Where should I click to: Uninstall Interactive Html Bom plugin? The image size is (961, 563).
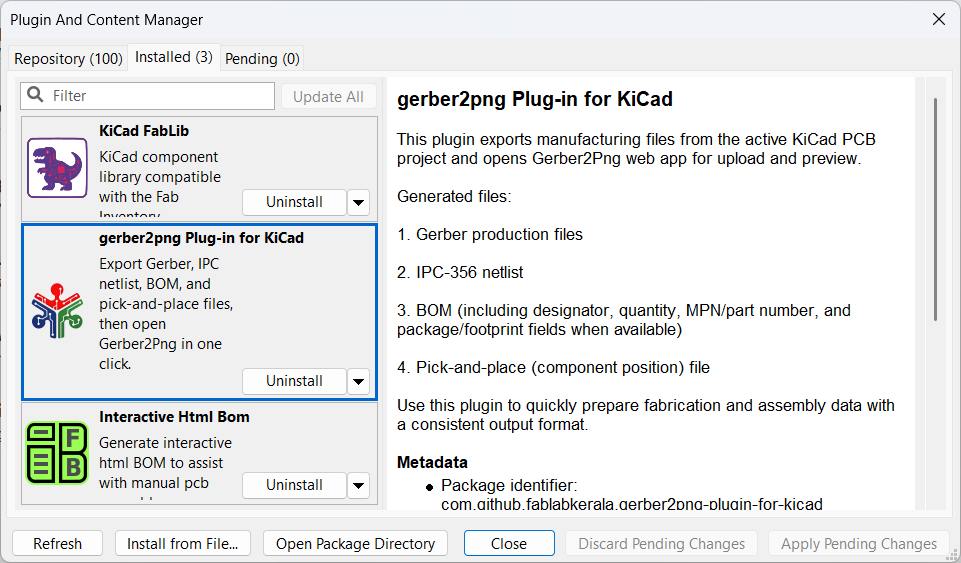294,485
